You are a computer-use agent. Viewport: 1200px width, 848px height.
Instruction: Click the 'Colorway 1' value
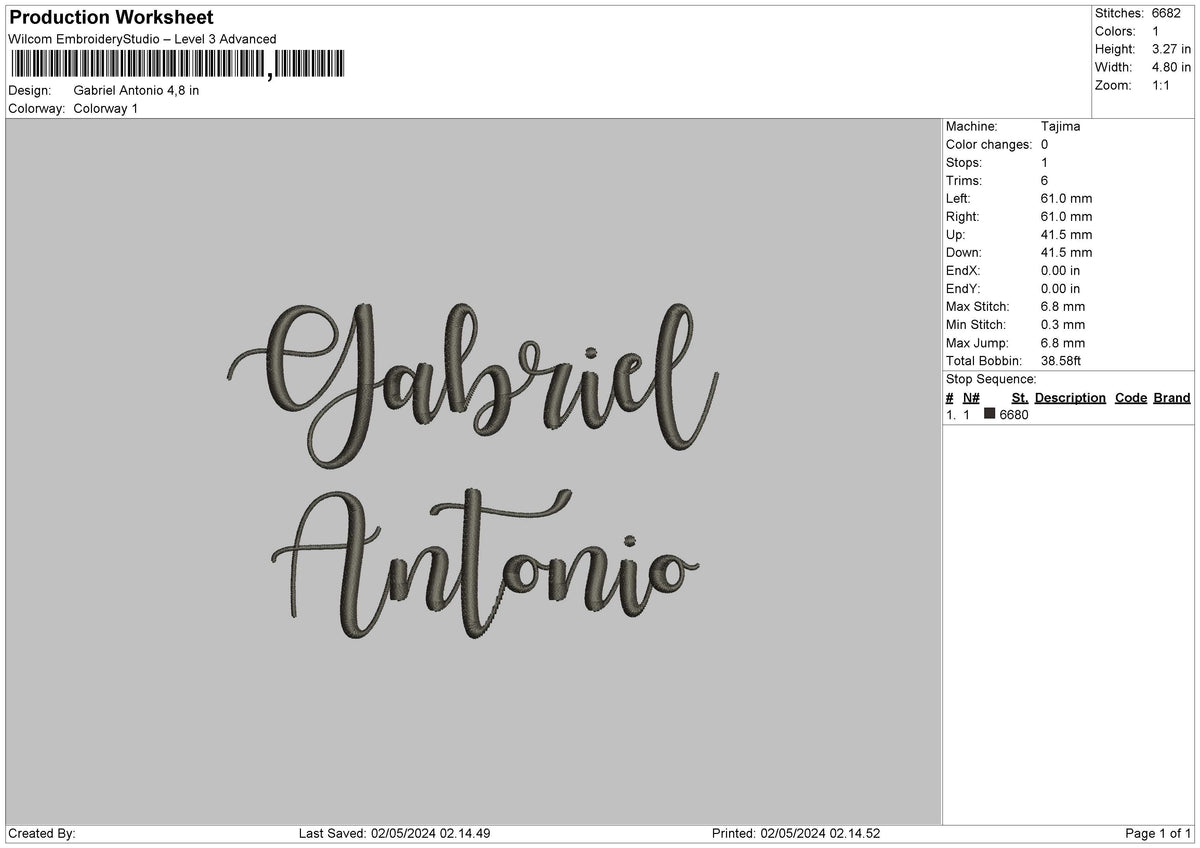coord(105,108)
